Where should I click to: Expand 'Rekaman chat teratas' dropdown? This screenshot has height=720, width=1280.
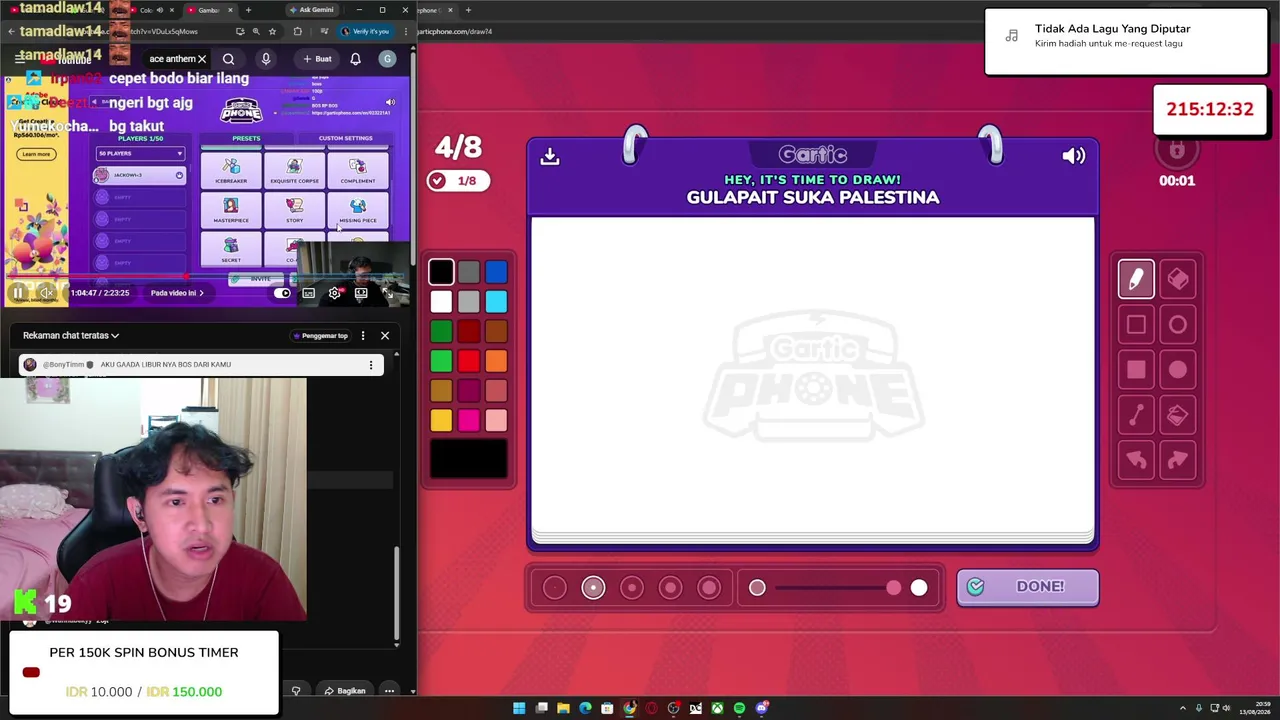point(71,336)
